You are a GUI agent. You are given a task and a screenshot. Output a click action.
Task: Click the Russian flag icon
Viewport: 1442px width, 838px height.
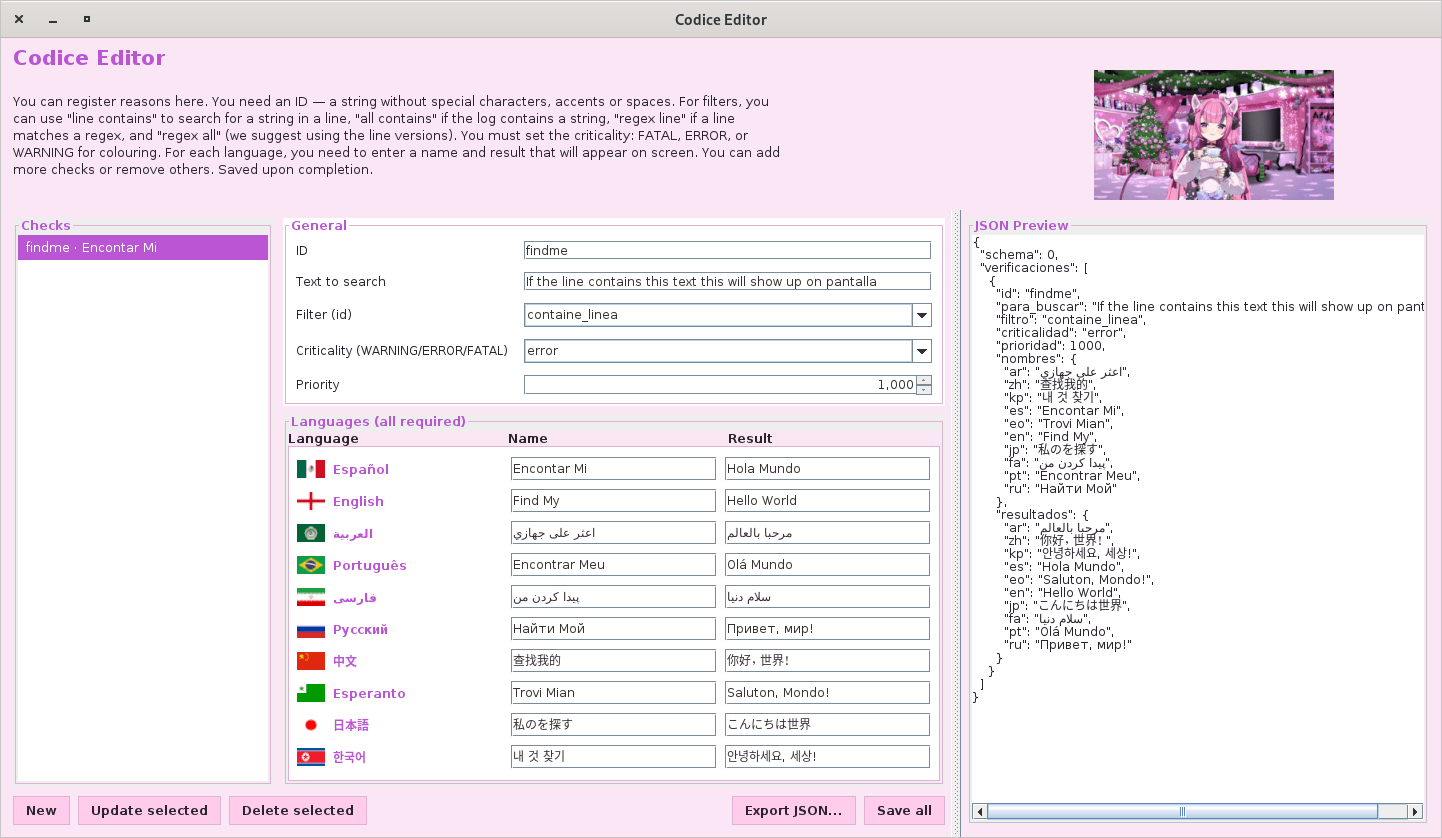point(311,629)
